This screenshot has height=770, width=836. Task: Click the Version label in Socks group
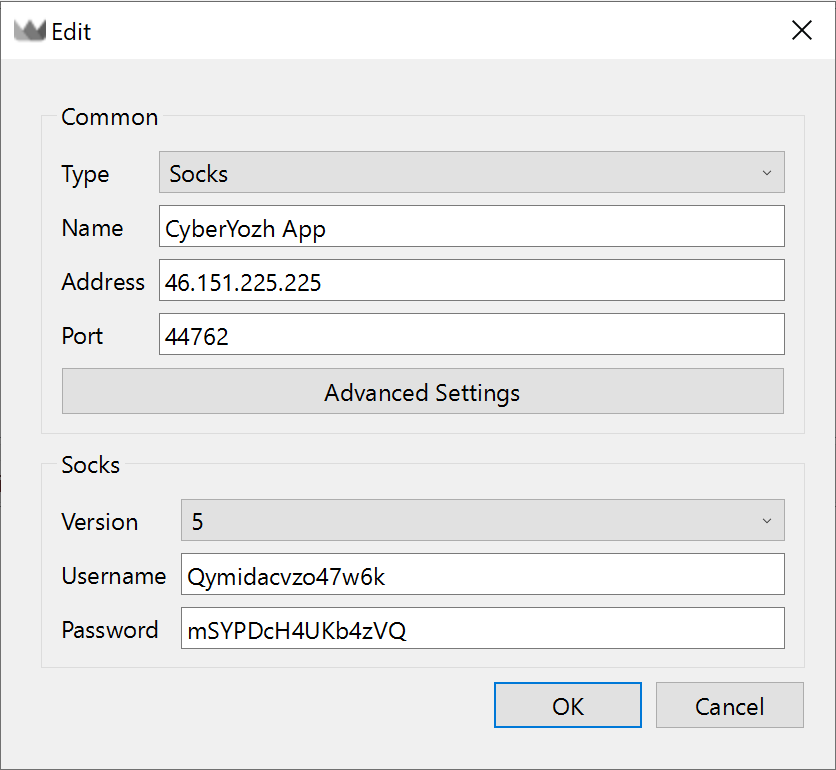tap(100, 522)
